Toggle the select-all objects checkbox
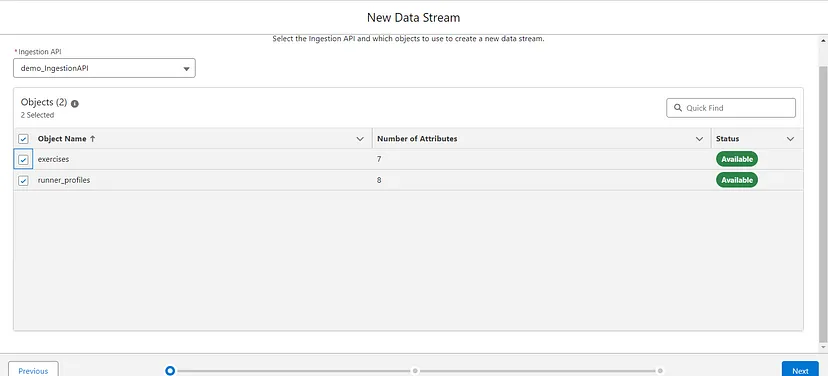The image size is (828, 376). pyautogui.click(x=23, y=139)
